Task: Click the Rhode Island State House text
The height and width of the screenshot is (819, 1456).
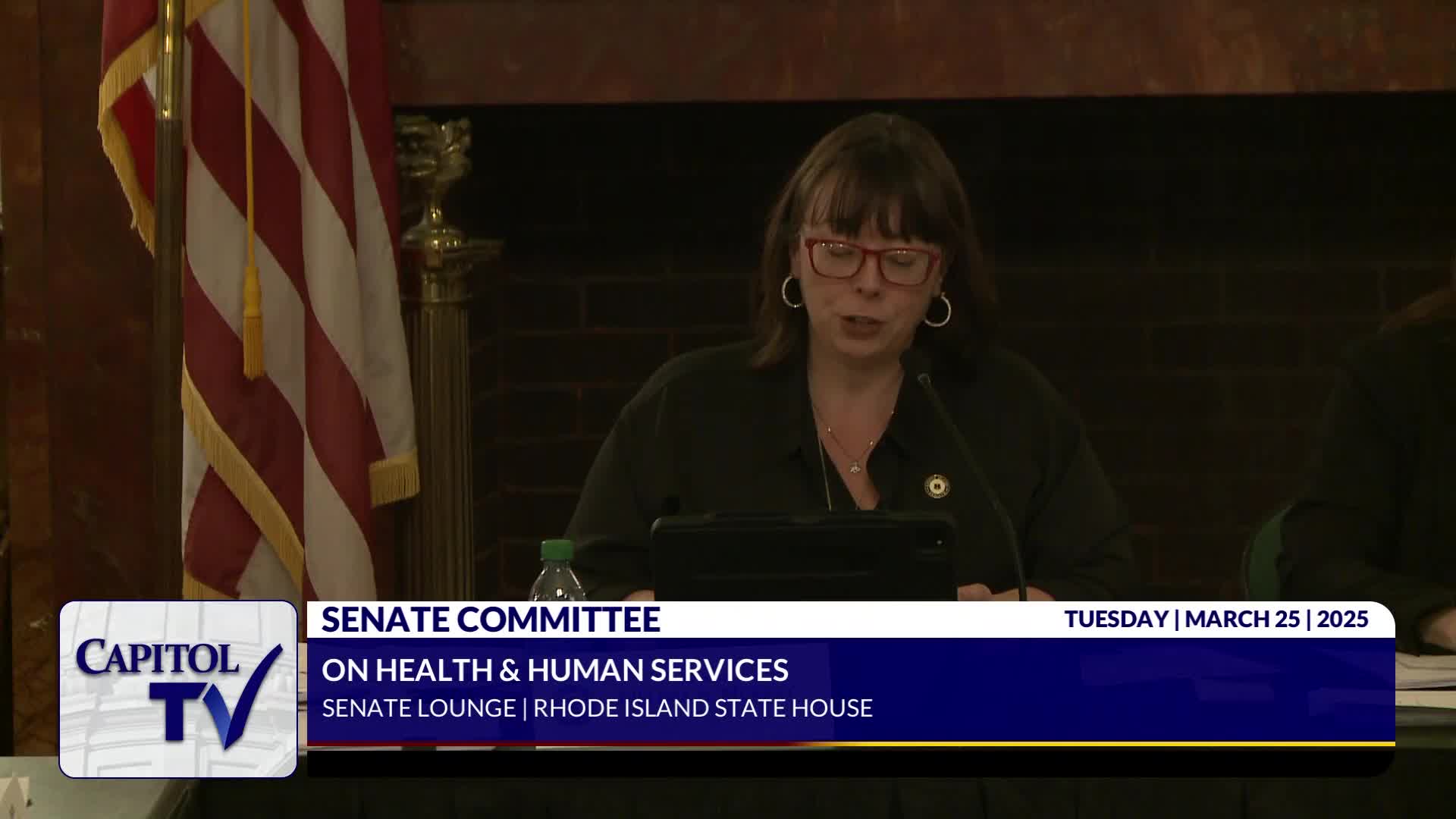Action: (x=702, y=708)
